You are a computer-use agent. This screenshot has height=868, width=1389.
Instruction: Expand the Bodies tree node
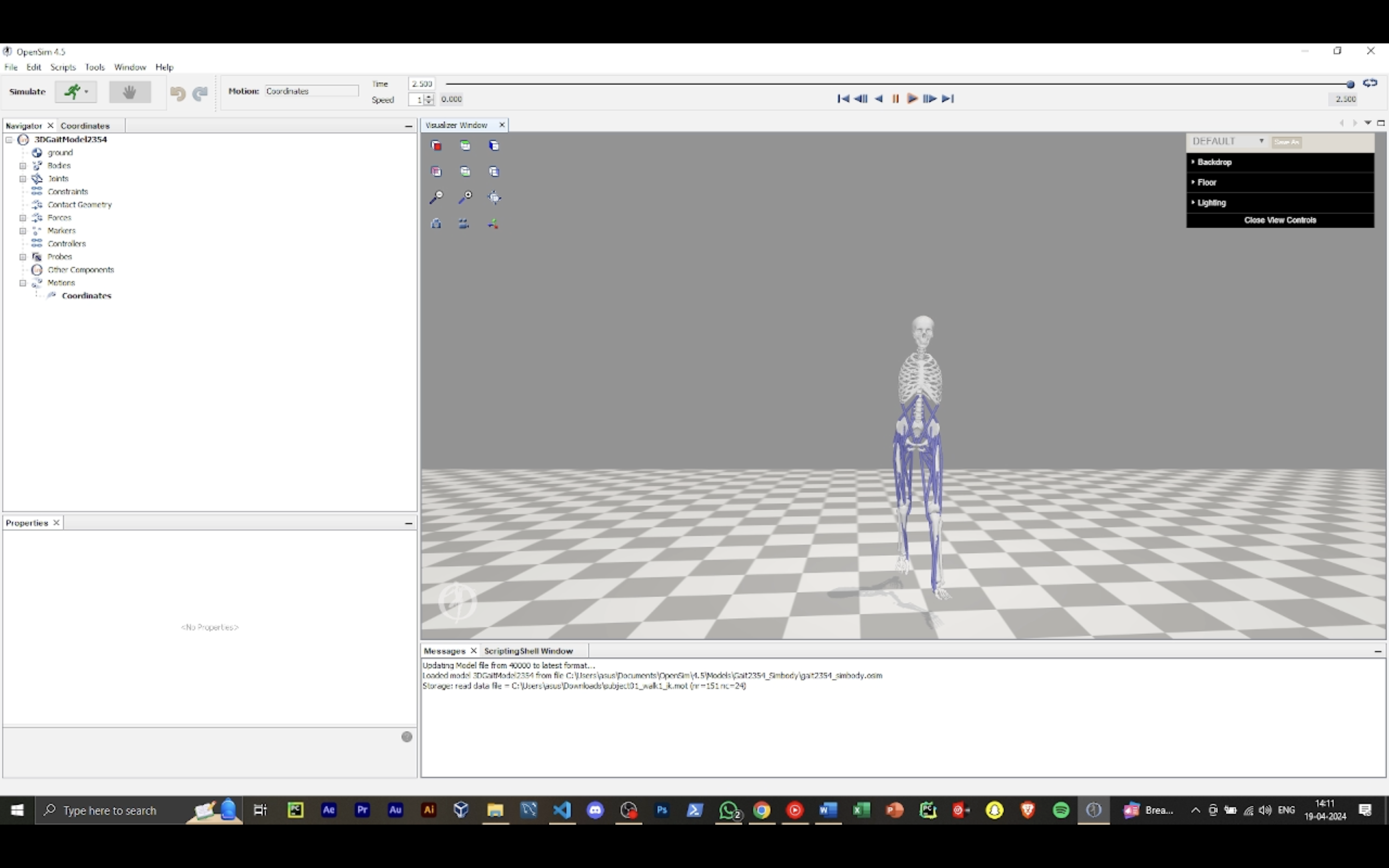(23, 166)
